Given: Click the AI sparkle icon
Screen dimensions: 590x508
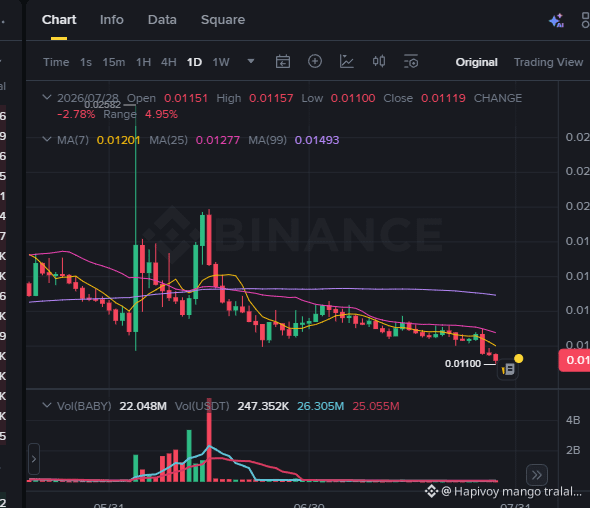Looking at the screenshot, I should [x=557, y=20].
